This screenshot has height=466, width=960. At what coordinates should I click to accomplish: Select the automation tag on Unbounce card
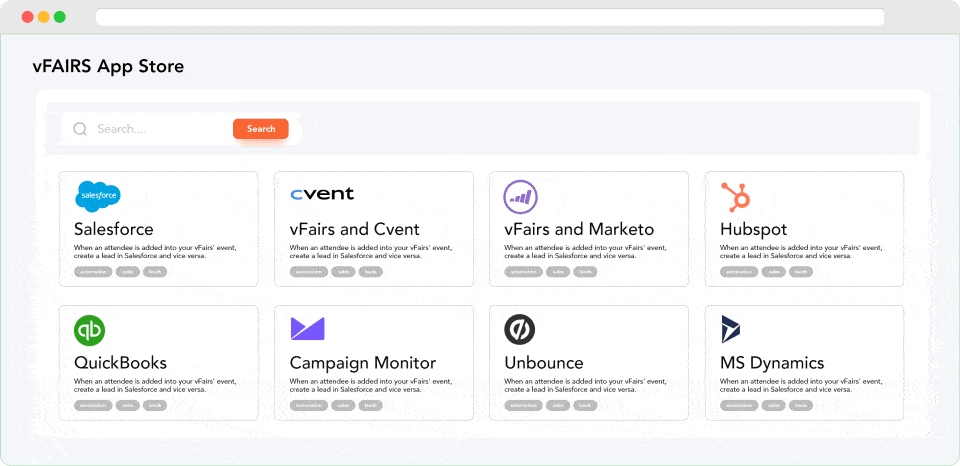[523, 405]
